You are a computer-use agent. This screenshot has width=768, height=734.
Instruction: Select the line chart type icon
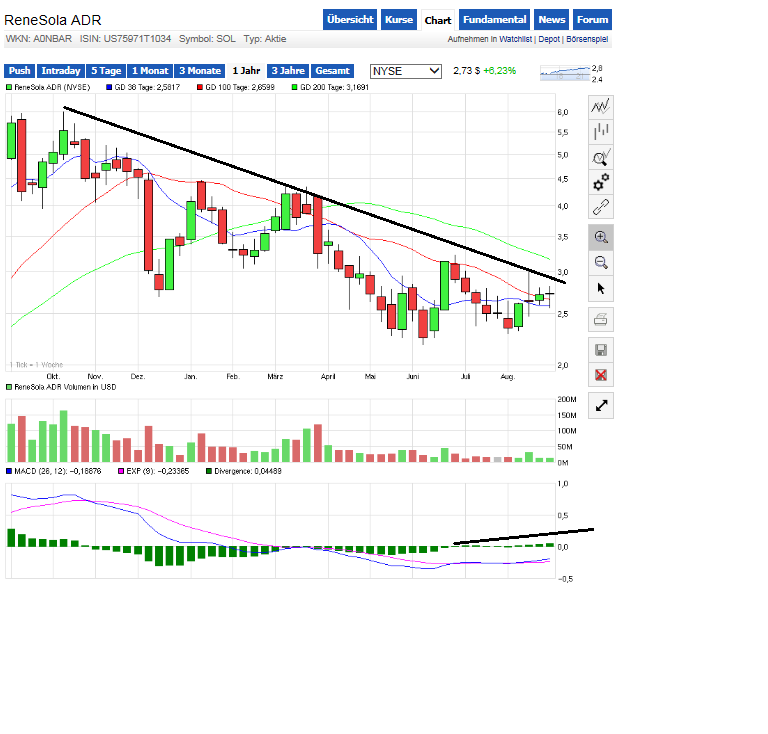point(601,106)
